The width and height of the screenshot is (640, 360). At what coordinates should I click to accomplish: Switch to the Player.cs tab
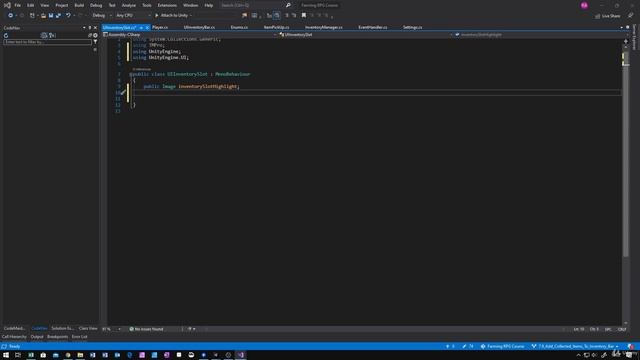coord(160,27)
